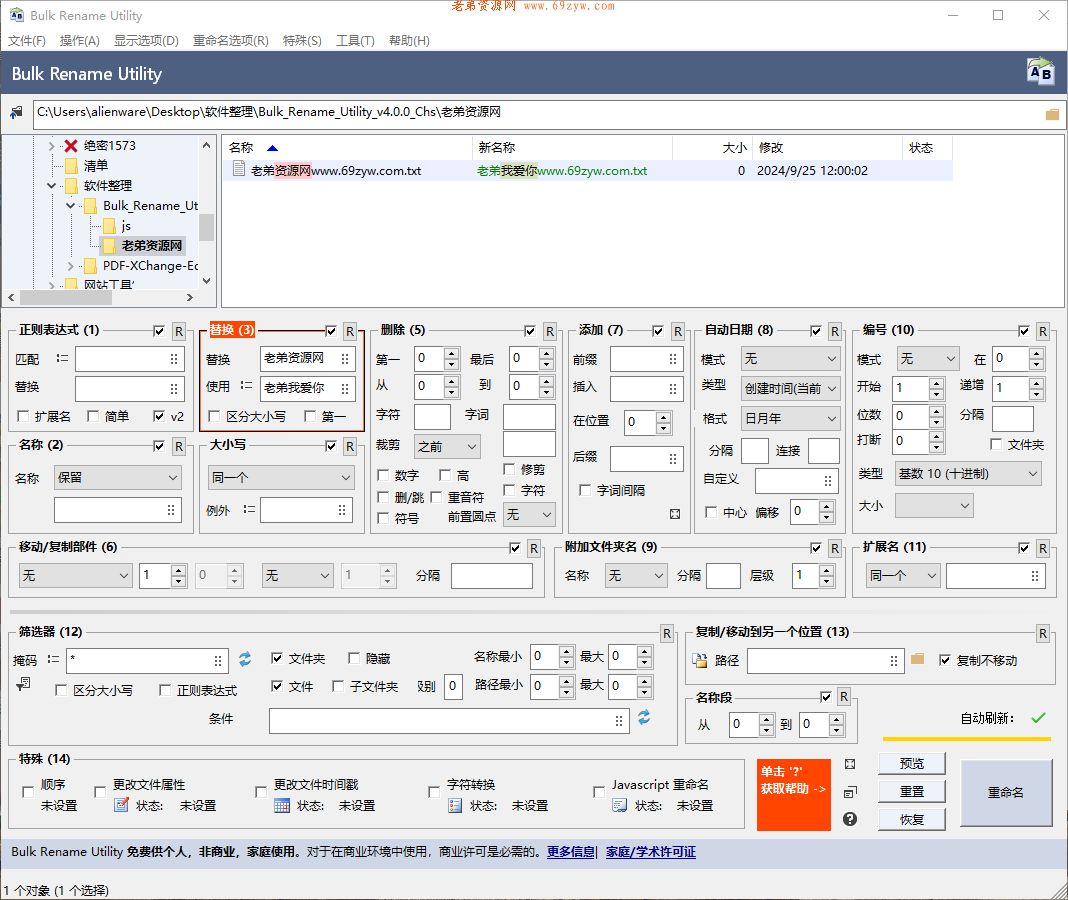Open the 操作(A) menu
Viewport: 1068px width, 900px height.
pos(80,41)
